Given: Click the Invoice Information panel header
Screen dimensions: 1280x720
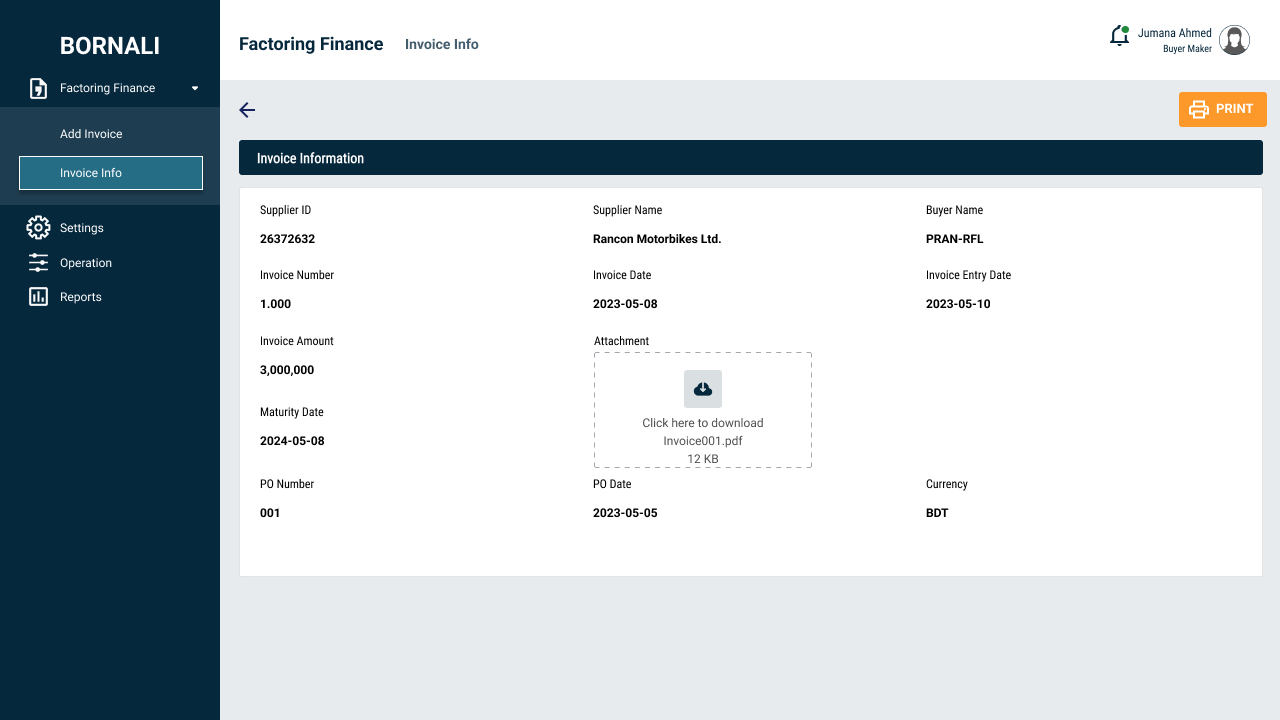Looking at the screenshot, I should point(751,158).
